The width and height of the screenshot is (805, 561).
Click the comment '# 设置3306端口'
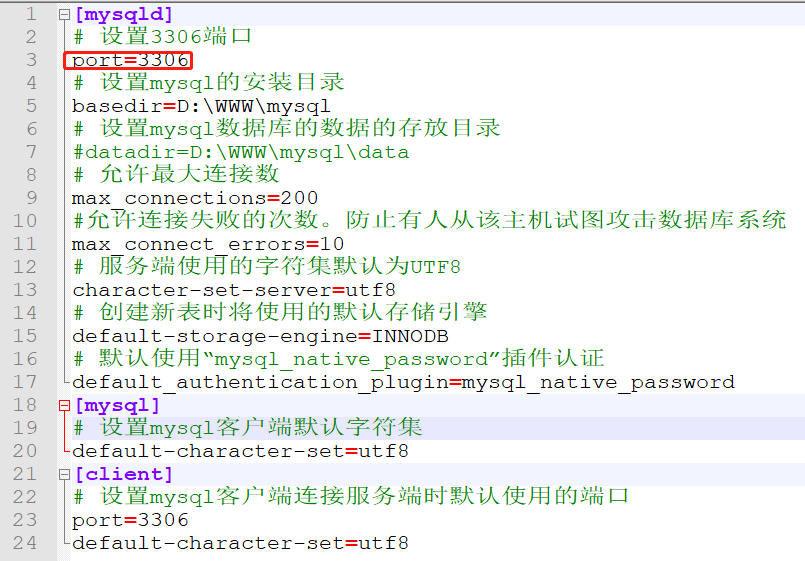(x=162, y=37)
